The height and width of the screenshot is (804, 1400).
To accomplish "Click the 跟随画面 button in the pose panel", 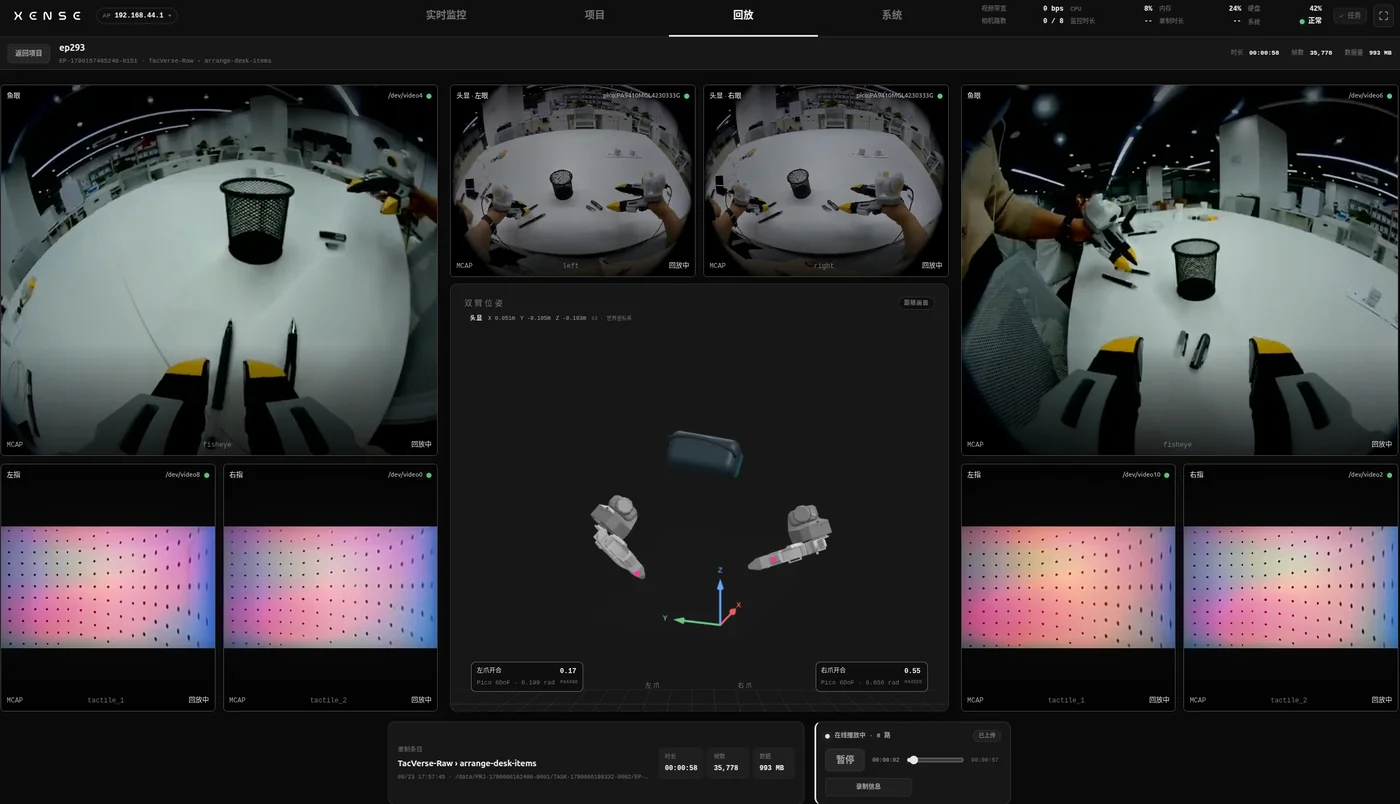I will coord(916,303).
